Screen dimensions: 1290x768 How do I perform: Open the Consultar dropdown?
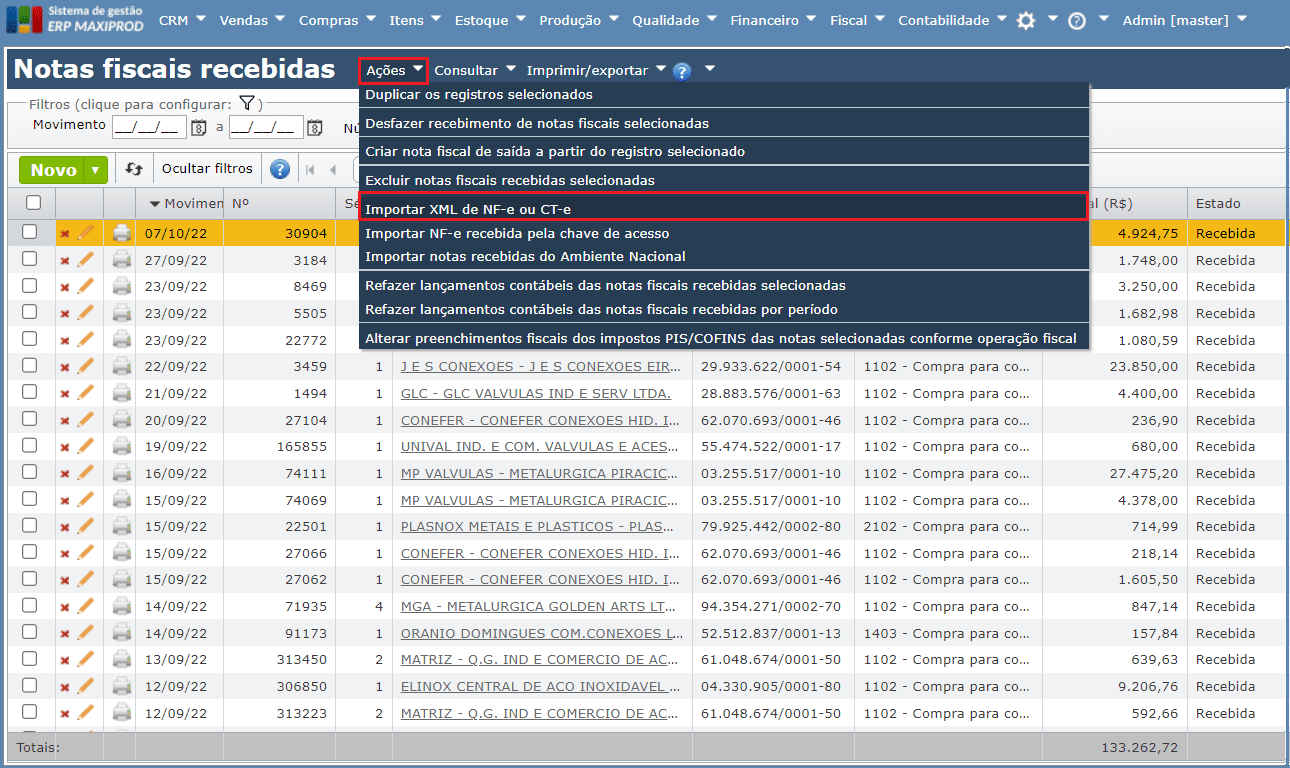click(x=475, y=71)
